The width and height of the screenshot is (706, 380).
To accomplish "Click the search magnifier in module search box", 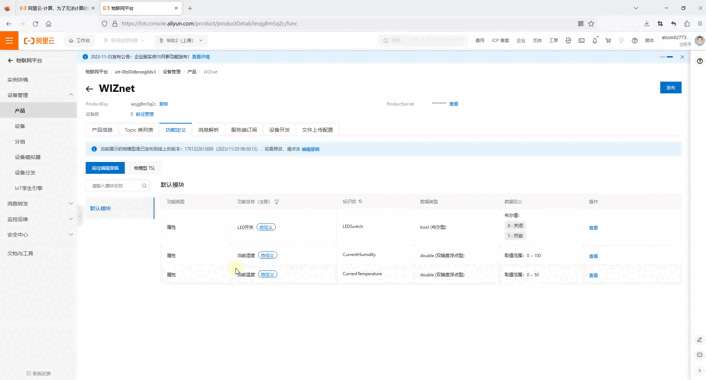I will (x=144, y=185).
